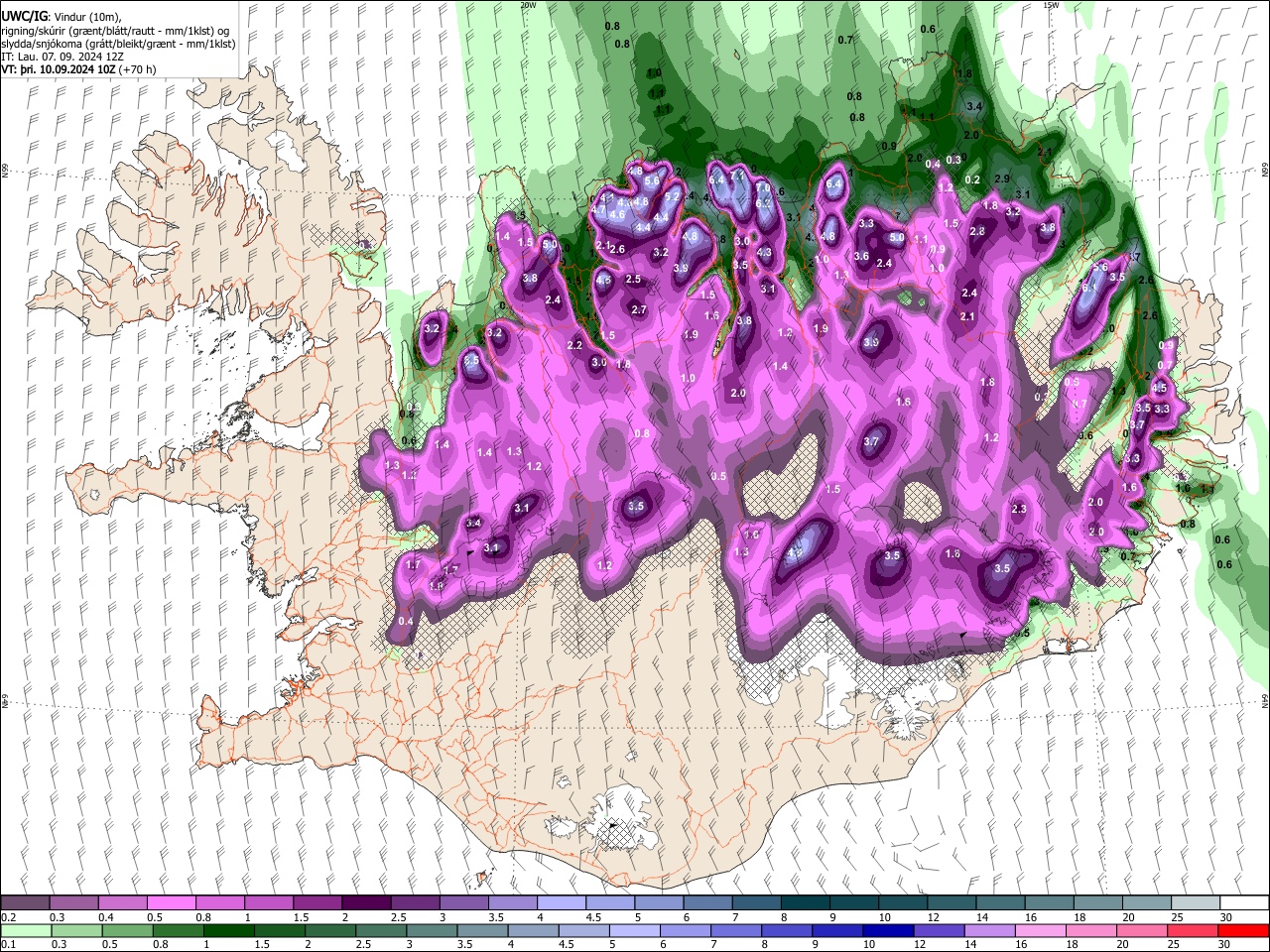Click lower legend swatch between 3 and 3.5
The width and height of the screenshot is (1270, 952).
[x=431, y=930]
